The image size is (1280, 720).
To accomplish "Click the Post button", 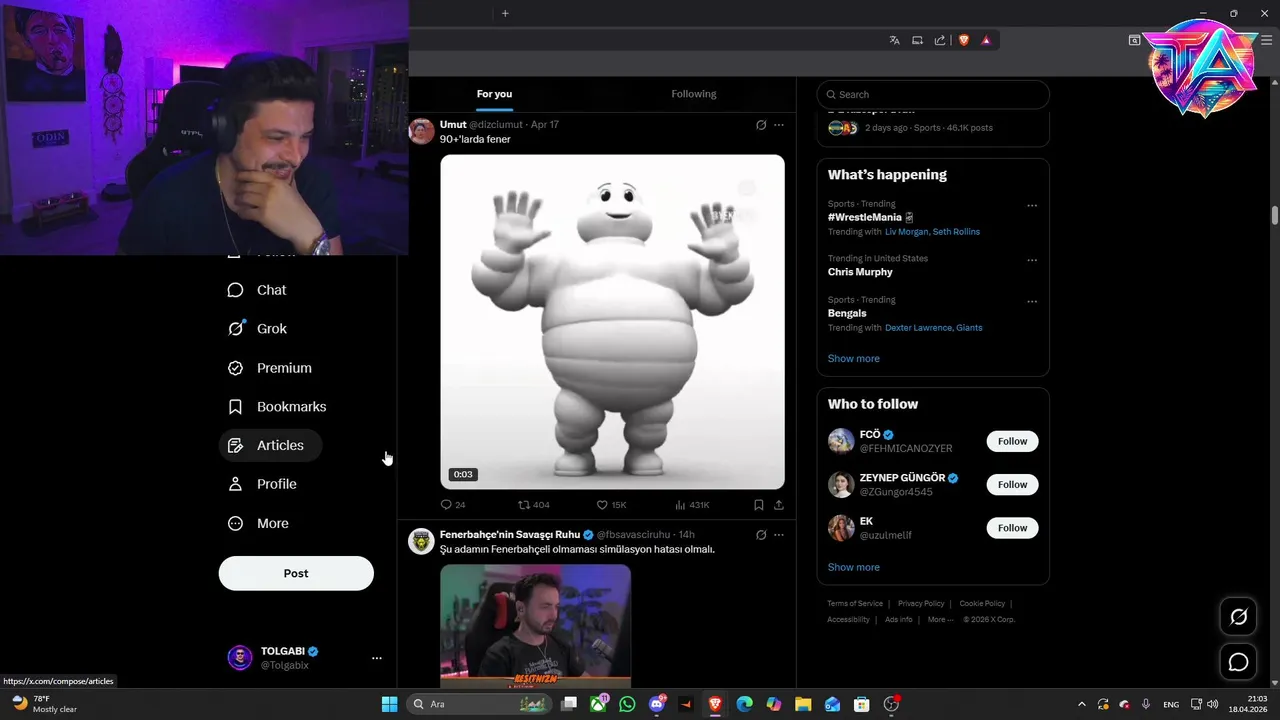I will coord(296,573).
